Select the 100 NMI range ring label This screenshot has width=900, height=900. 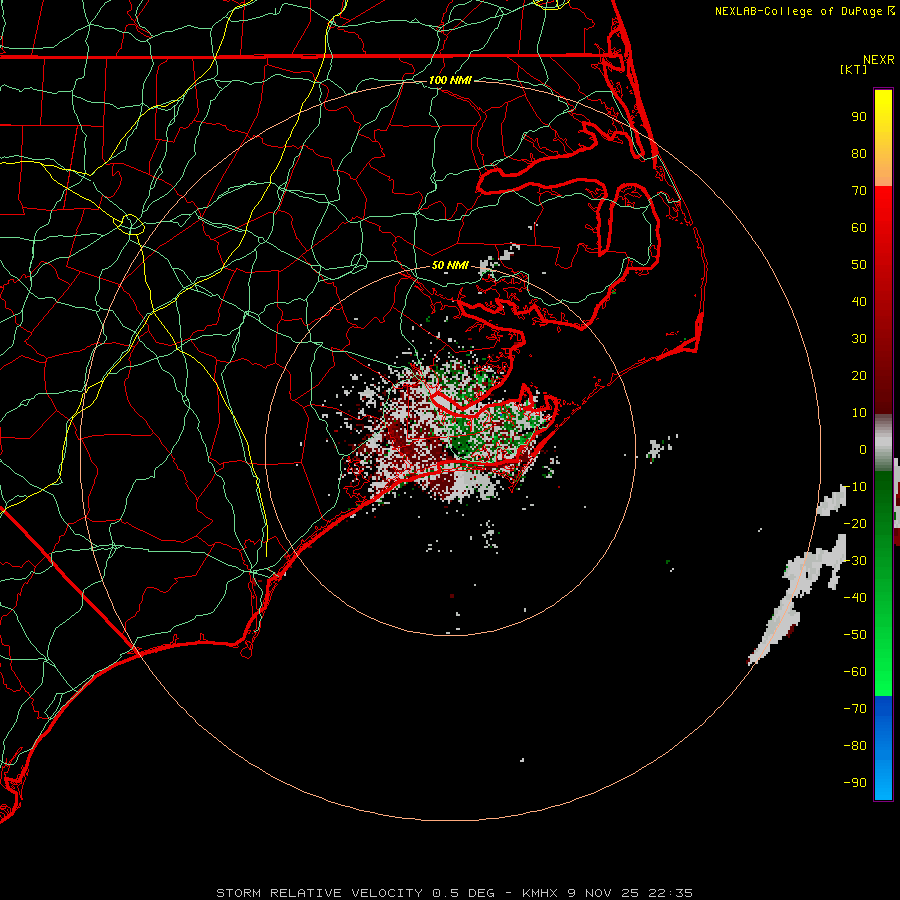(450, 80)
